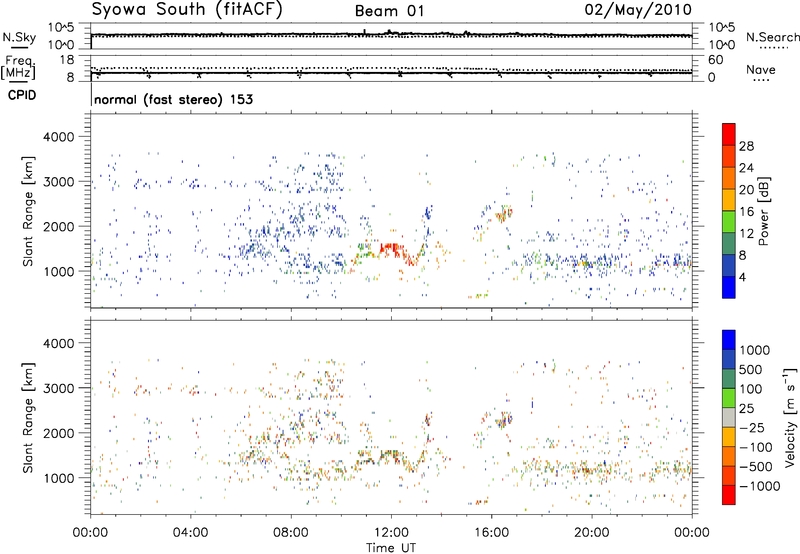Click the 'Velocity [m s-1]' colorbar label
The image size is (800, 554).
click(790, 417)
